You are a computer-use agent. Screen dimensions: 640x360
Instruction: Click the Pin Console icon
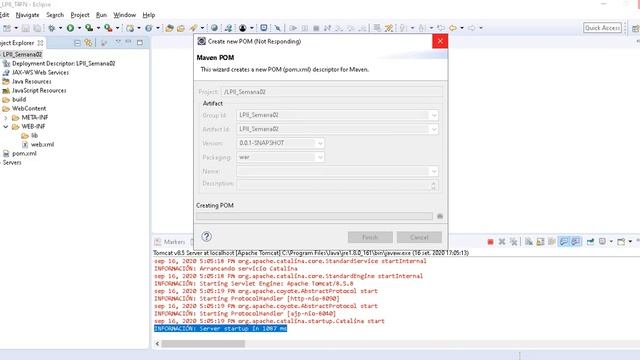point(590,242)
